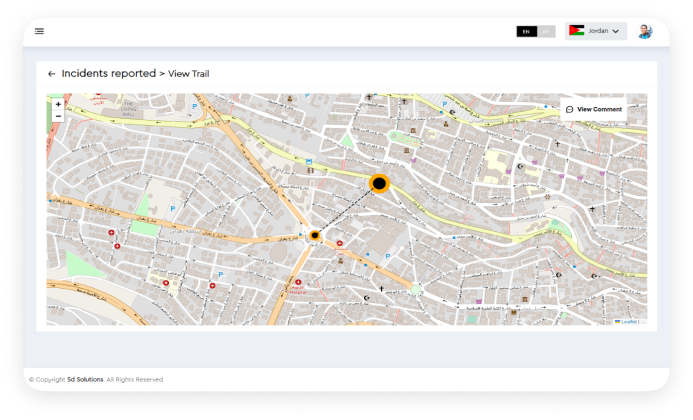The width and height of the screenshot is (693, 420).
Task: Click the red hospital marker near the roundabout
Action: [340, 243]
